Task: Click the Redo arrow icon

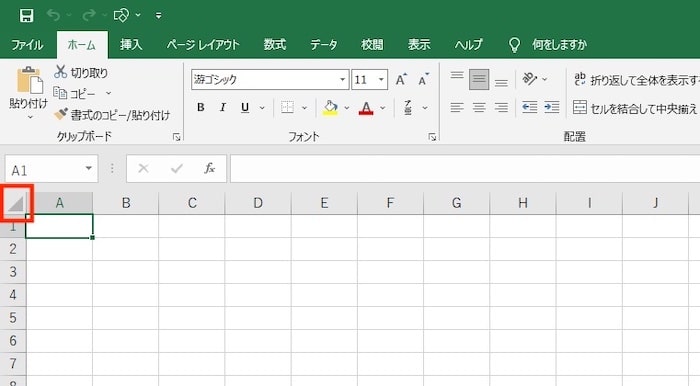Action: (x=89, y=16)
